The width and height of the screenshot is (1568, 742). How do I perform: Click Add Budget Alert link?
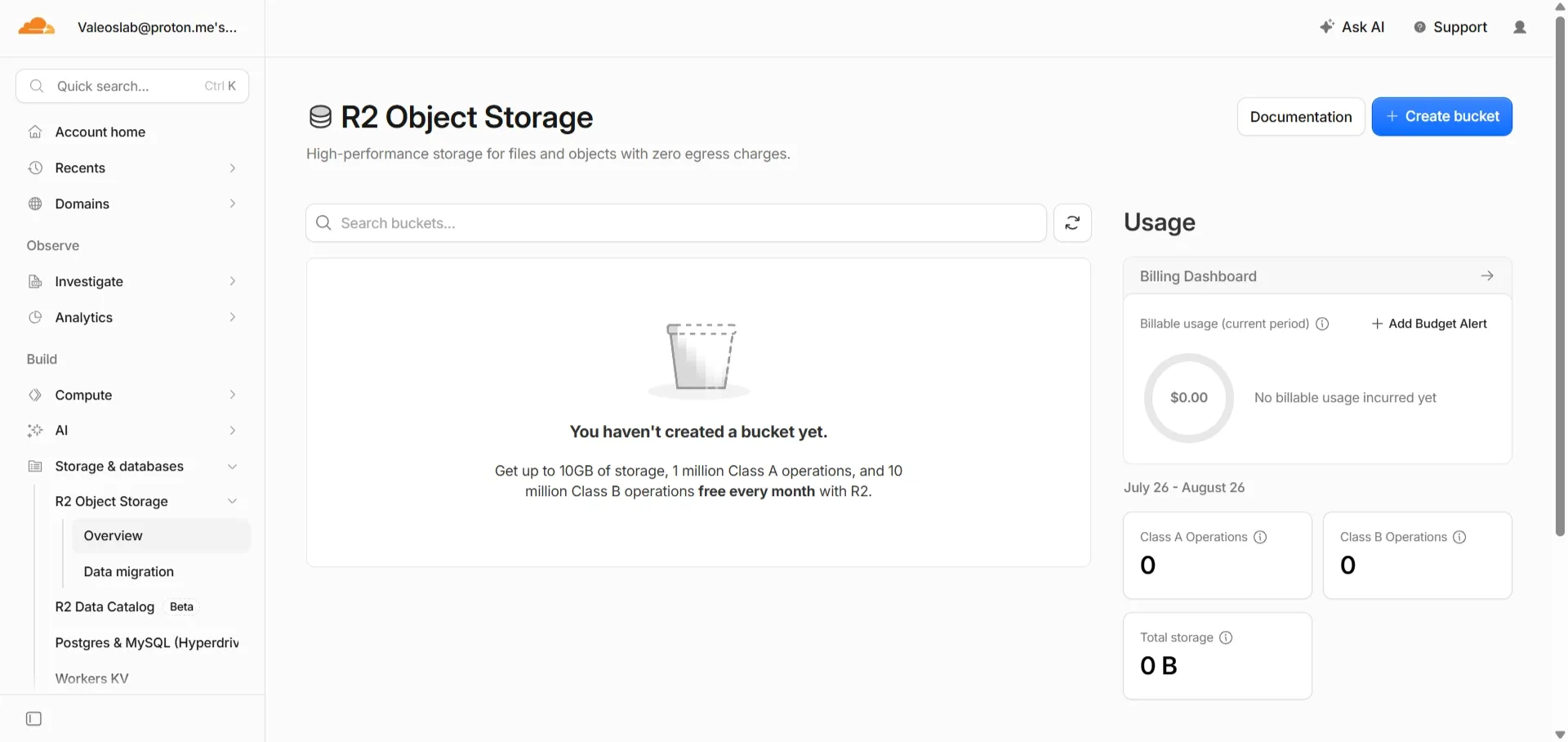(1429, 324)
